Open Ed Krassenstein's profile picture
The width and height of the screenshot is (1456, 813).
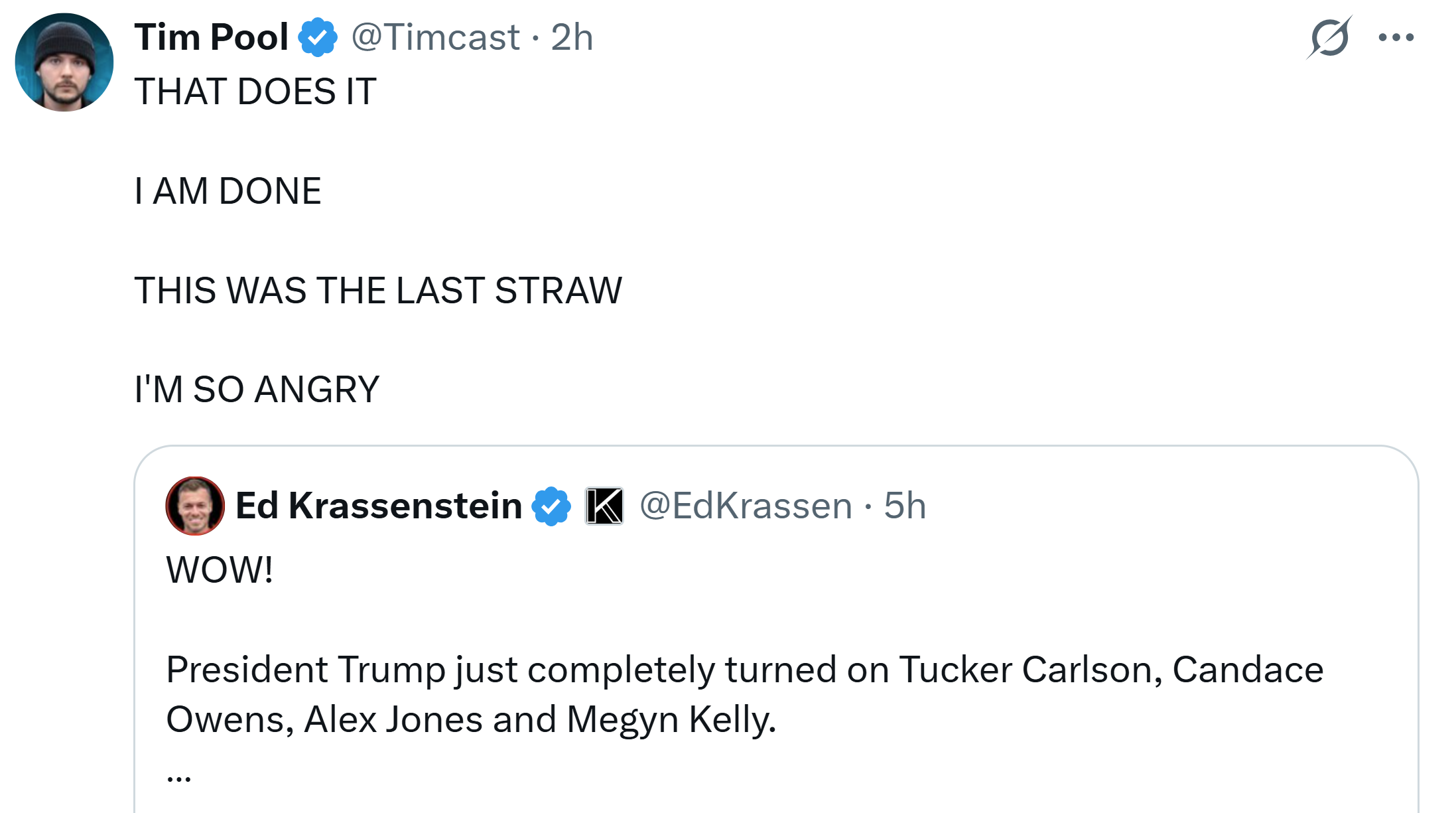click(195, 506)
